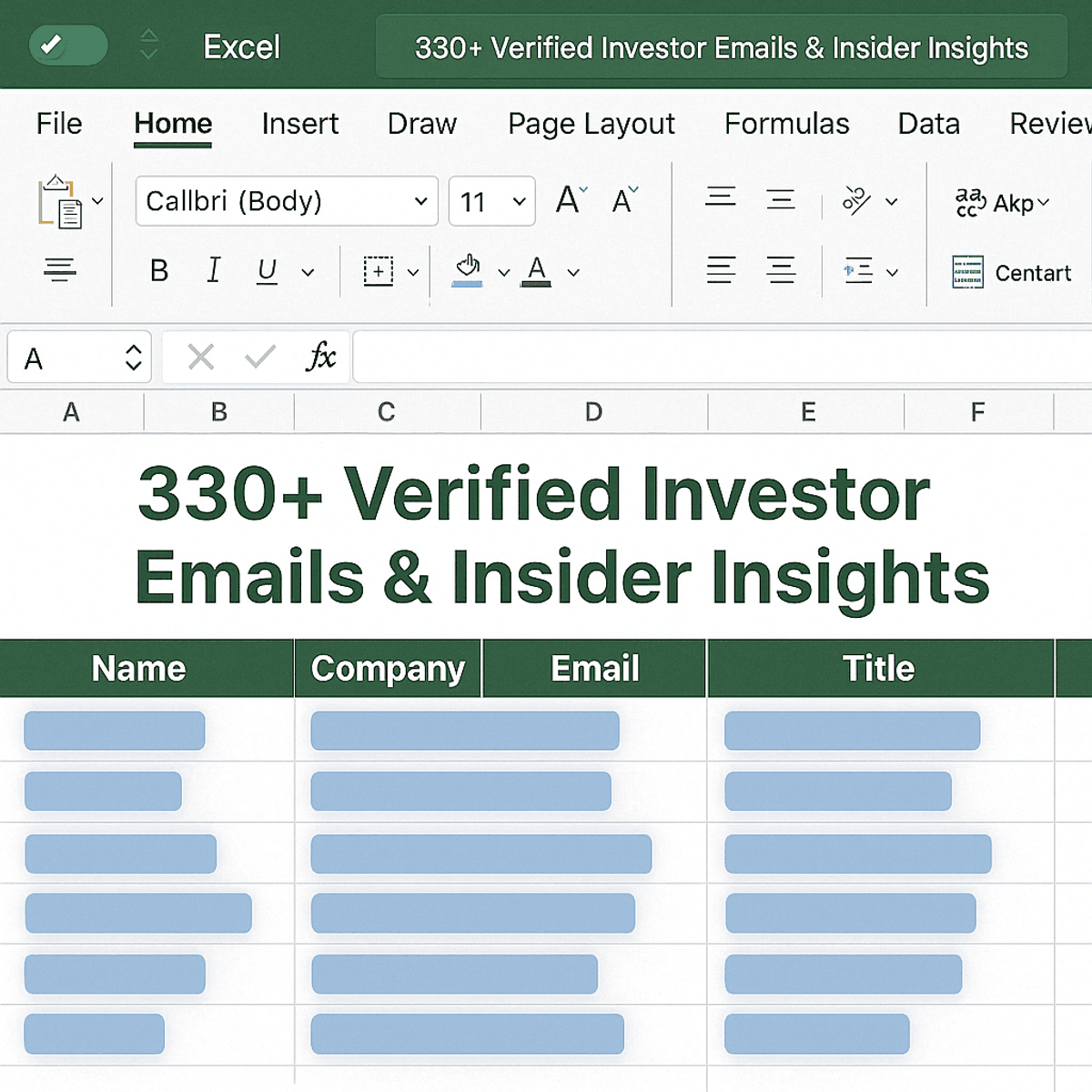Cancel formula entry with X icon
1092x1092 pixels.
(x=201, y=357)
